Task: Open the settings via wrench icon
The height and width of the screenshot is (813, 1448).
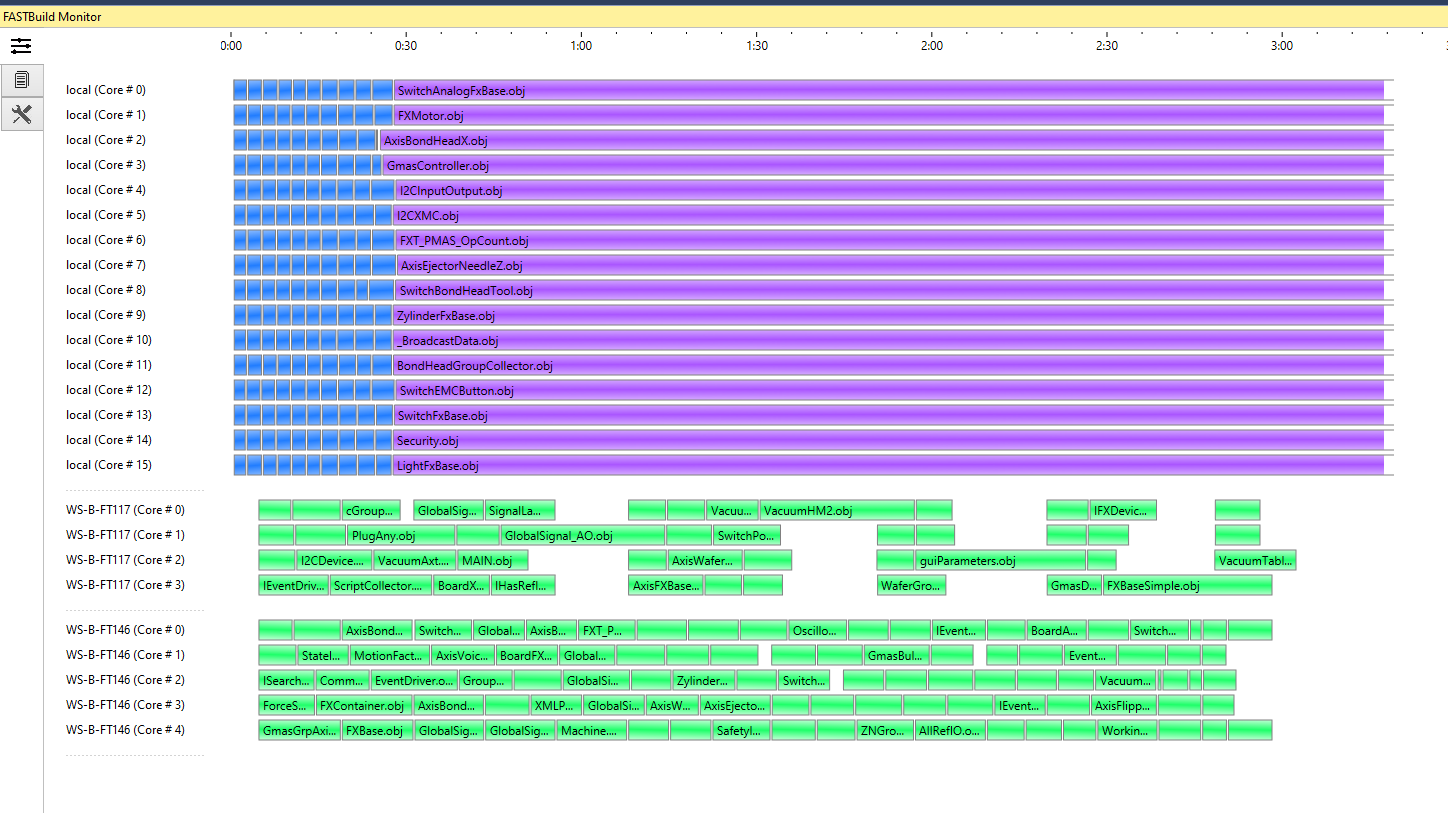Action: 21,114
